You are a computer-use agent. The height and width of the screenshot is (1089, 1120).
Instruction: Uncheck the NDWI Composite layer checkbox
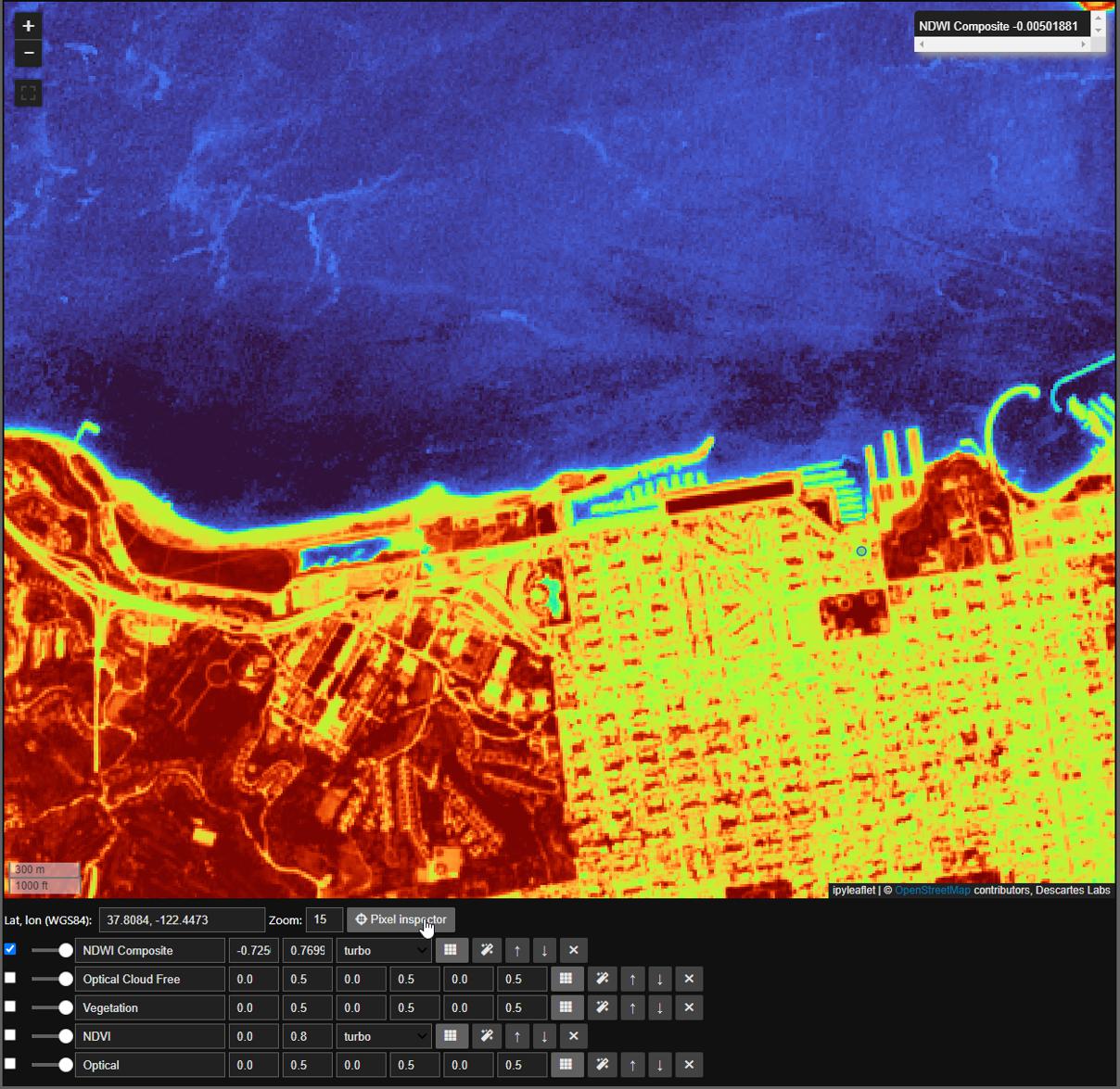click(x=10, y=949)
